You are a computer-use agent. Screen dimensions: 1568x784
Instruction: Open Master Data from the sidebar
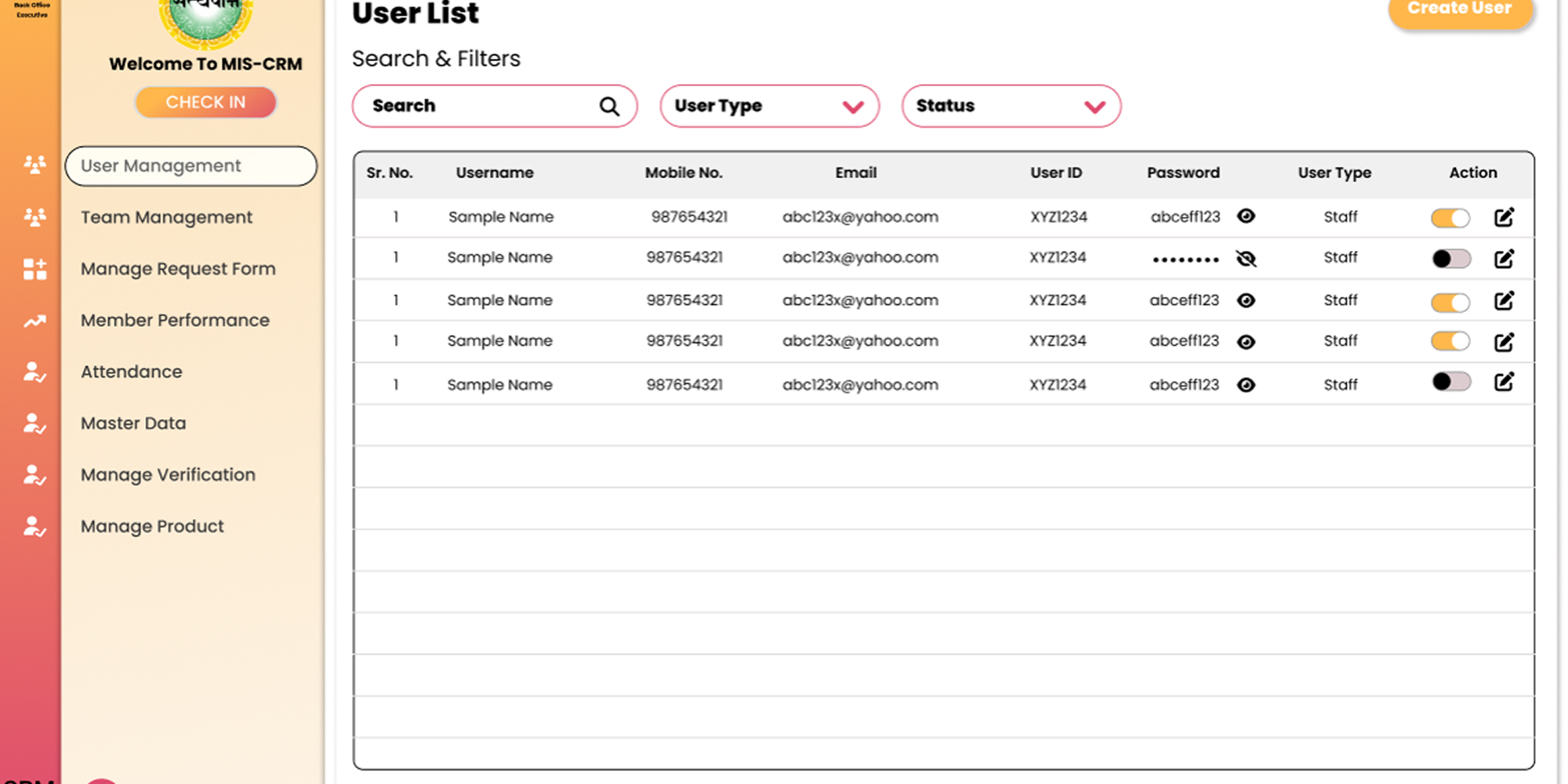(x=133, y=423)
